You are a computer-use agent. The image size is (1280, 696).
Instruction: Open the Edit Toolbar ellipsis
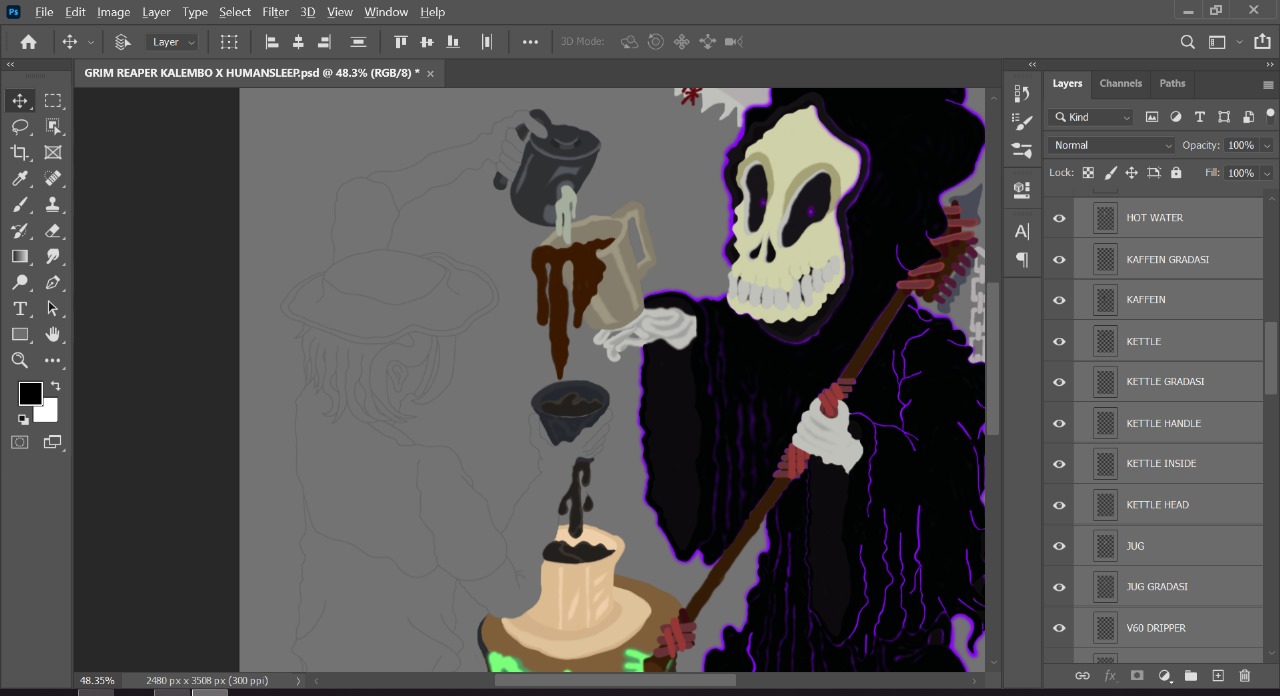pos(53,360)
